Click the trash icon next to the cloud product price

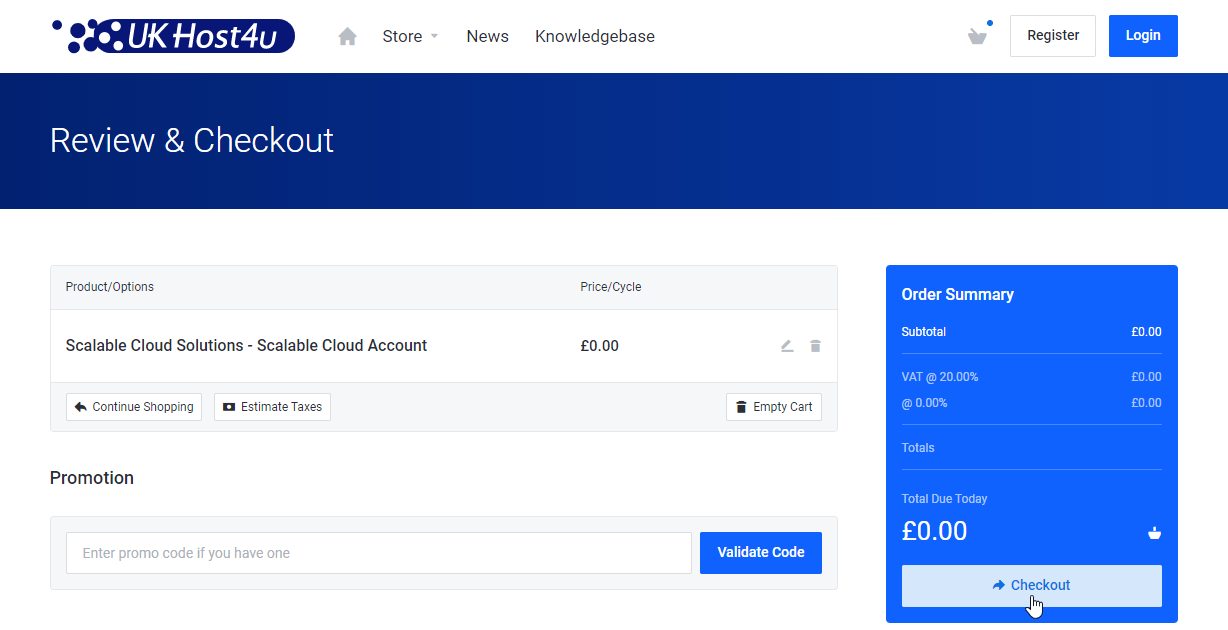point(815,345)
